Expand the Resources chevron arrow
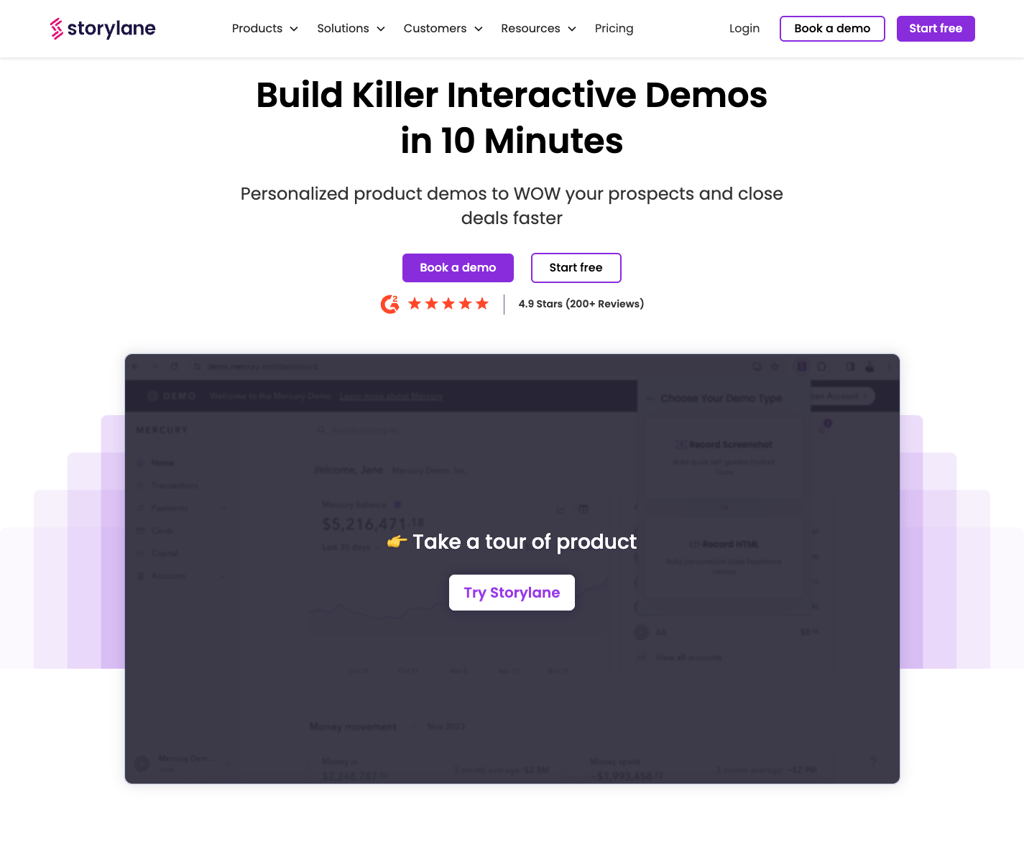Screen dimensions: 1024x849 (572, 29)
